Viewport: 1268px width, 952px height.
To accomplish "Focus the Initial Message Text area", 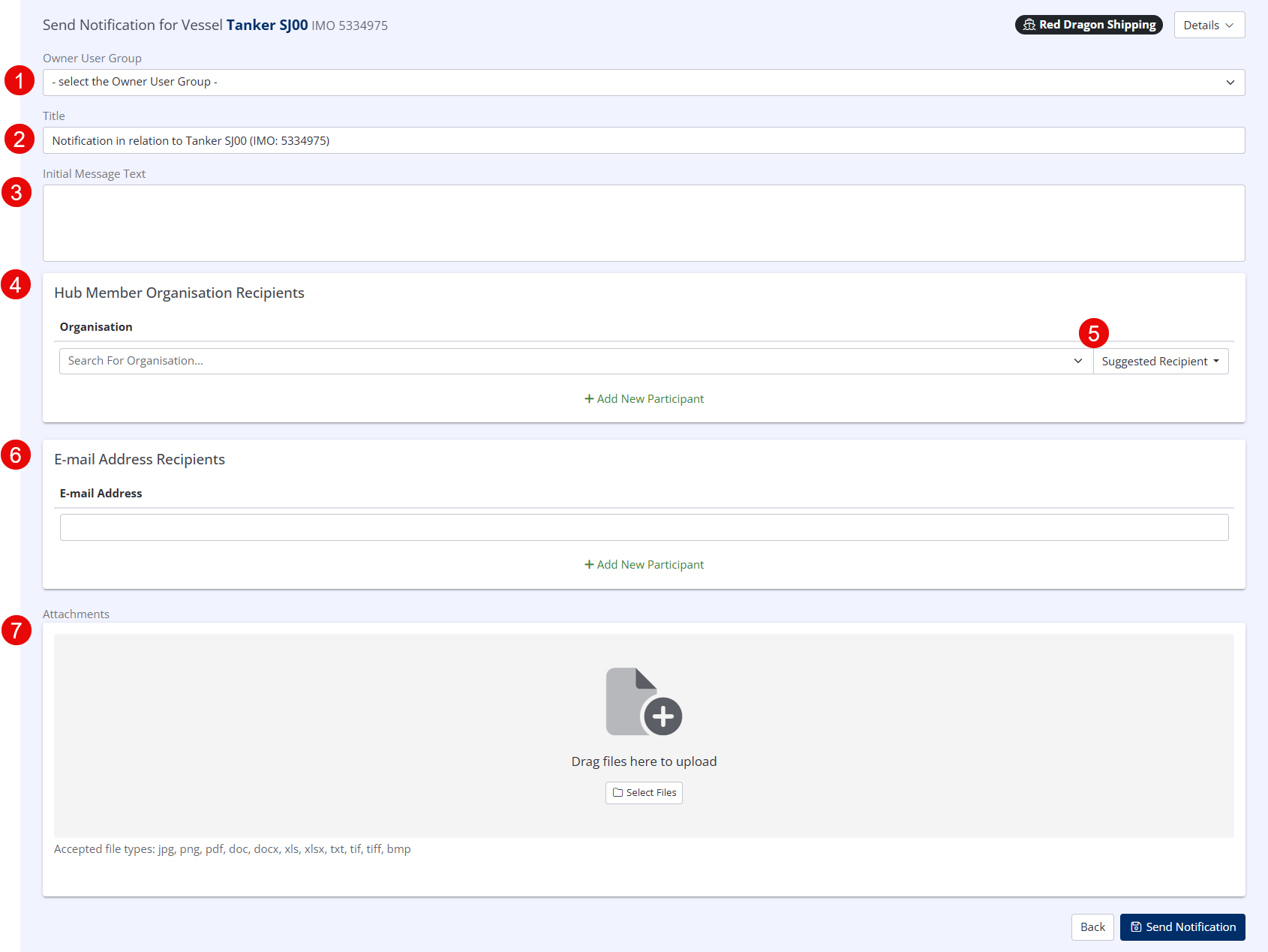I will pyautogui.click(x=643, y=224).
